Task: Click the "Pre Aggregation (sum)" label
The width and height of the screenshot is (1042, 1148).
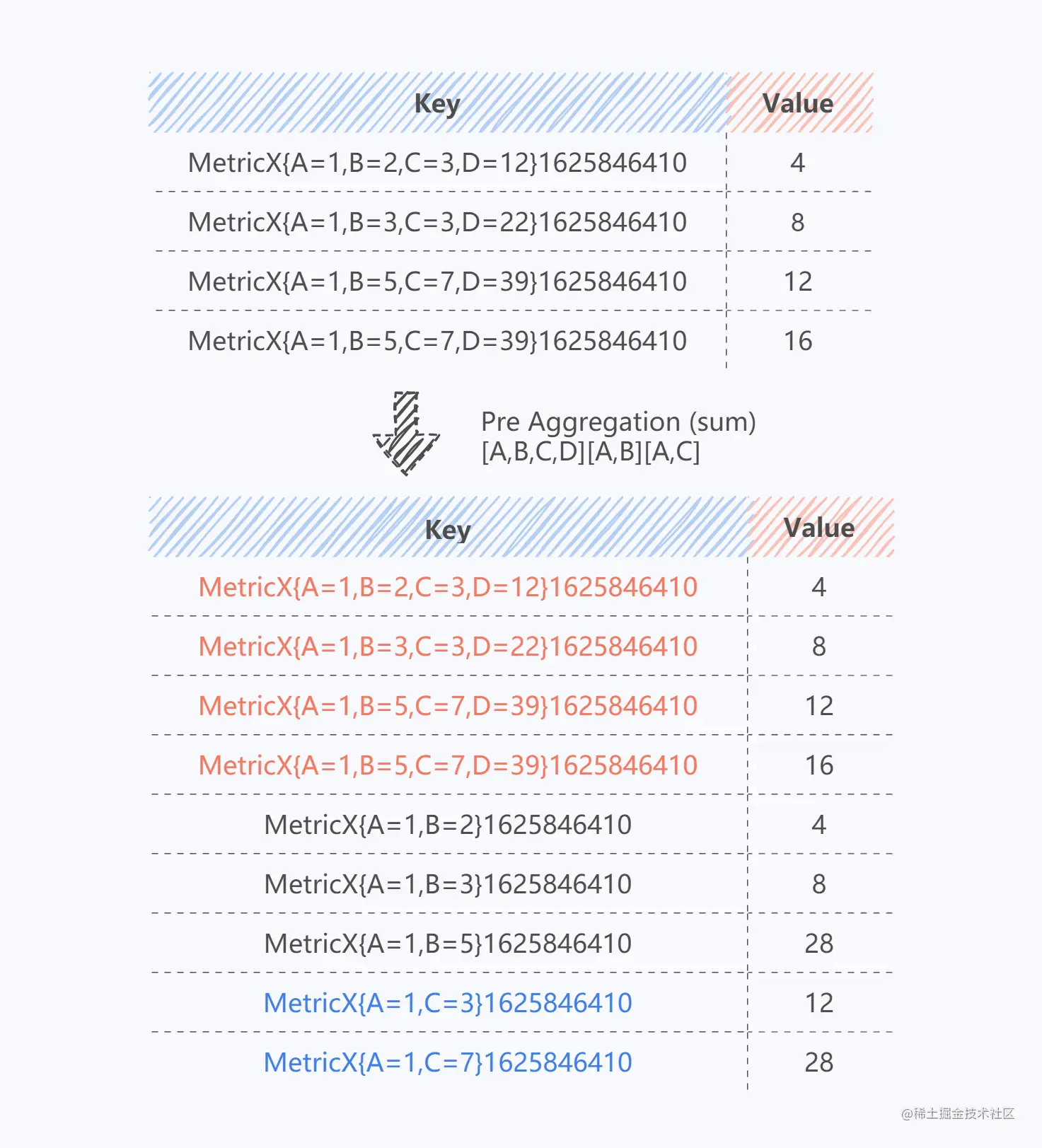Action: pyautogui.click(x=618, y=422)
